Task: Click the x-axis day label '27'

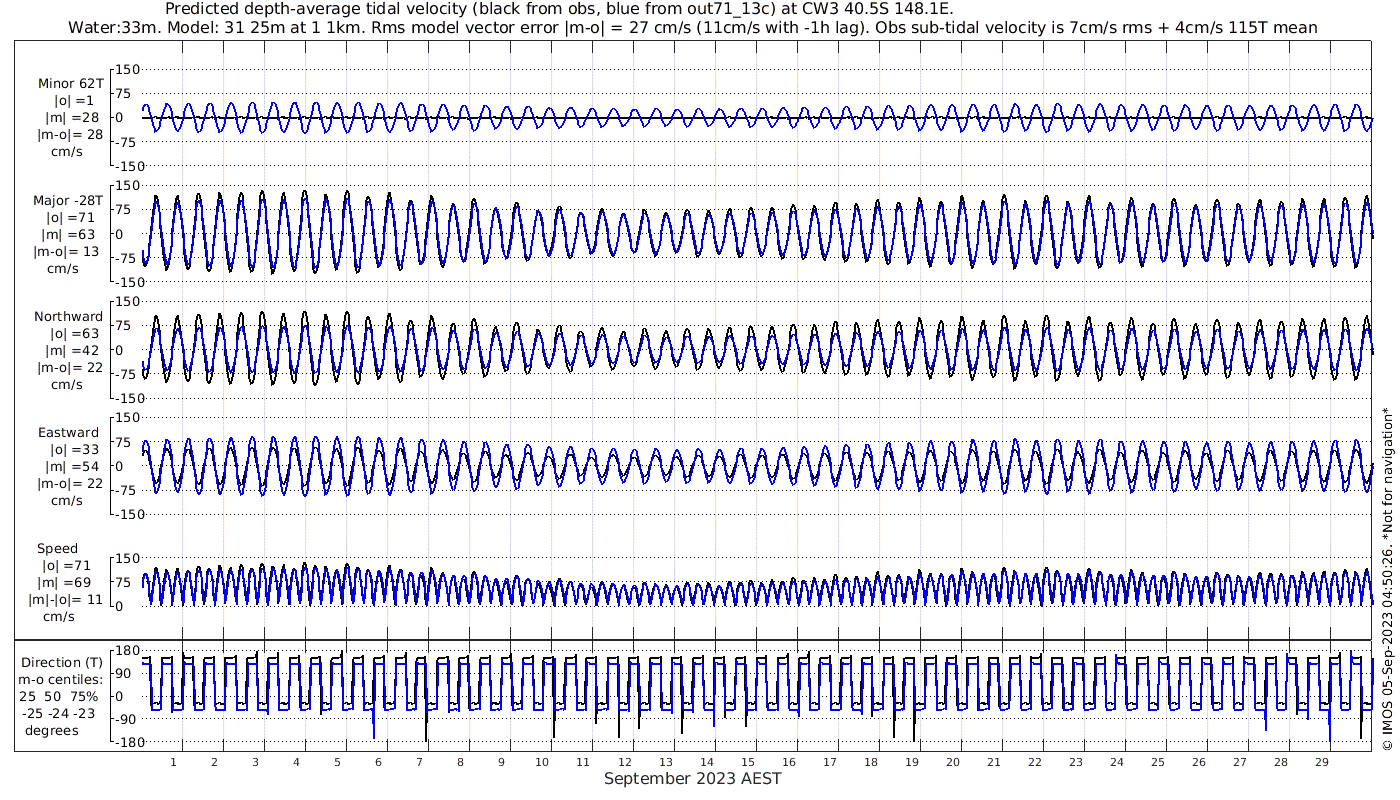Action: (x=1239, y=761)
